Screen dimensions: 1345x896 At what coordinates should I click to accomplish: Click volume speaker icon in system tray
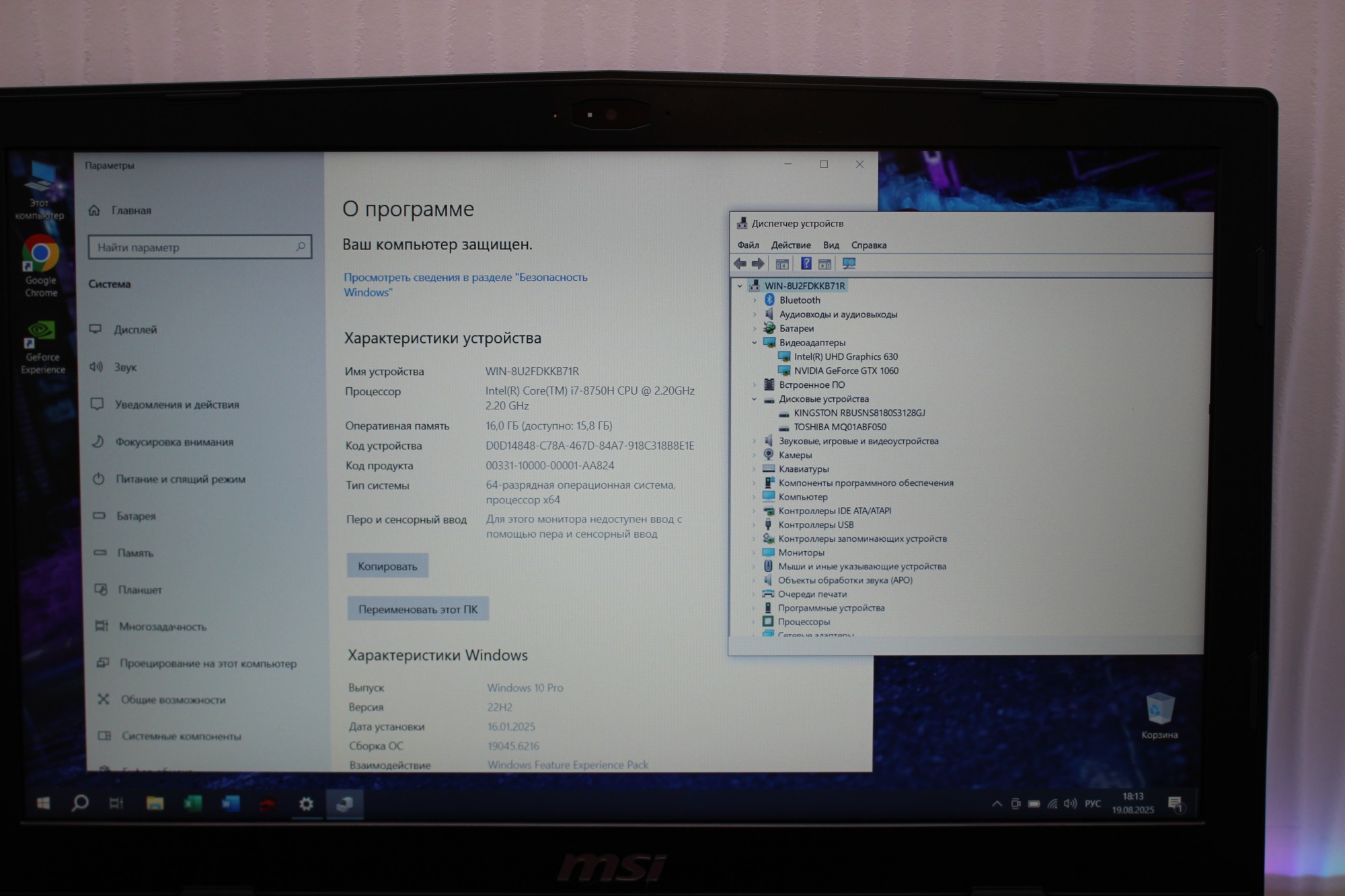click(1070, 804)
